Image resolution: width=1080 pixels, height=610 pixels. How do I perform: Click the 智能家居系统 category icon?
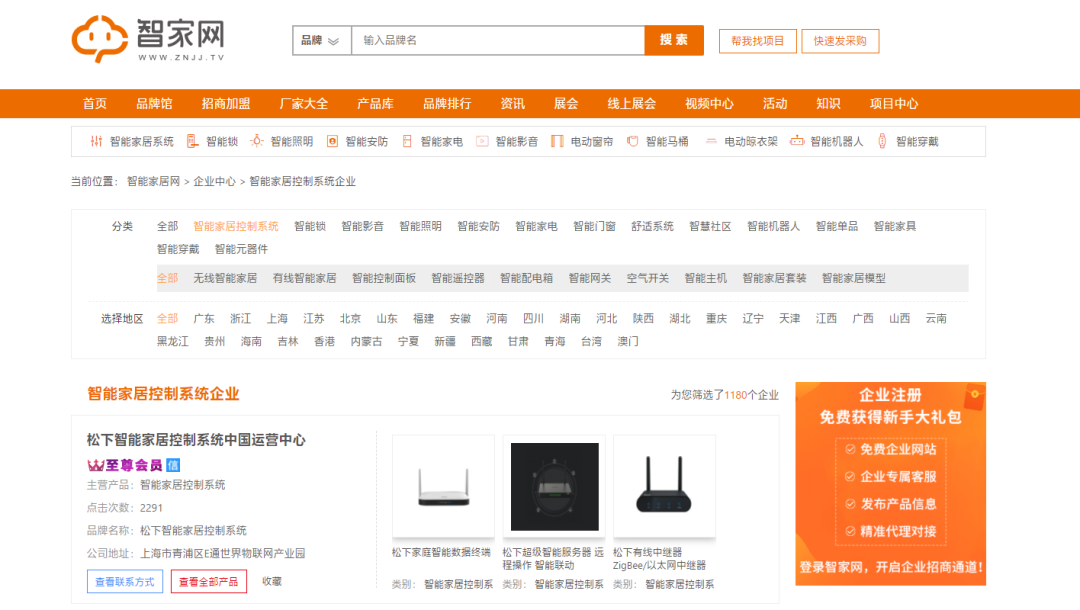(97, 142)
